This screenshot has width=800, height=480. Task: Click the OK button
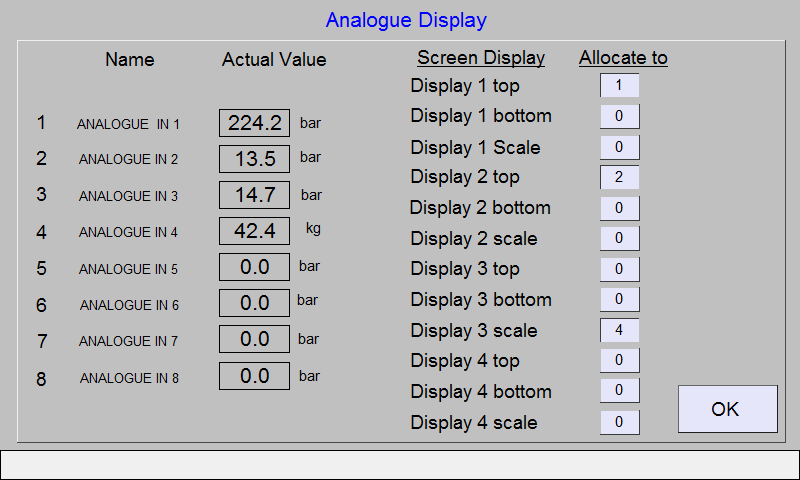pyautogui.click(x=728, y=409)
